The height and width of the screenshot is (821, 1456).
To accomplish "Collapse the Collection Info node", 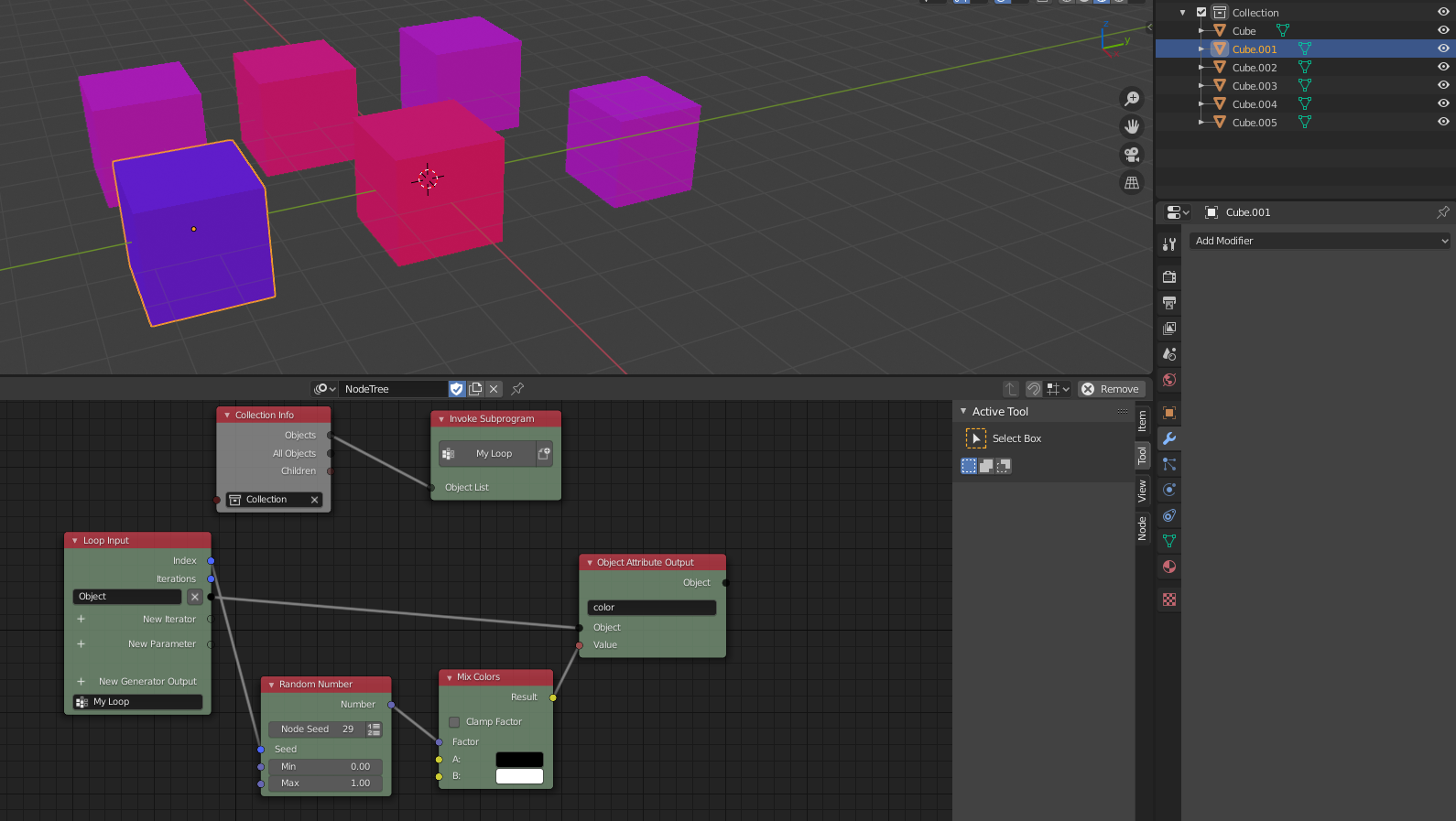I will 227,416.
